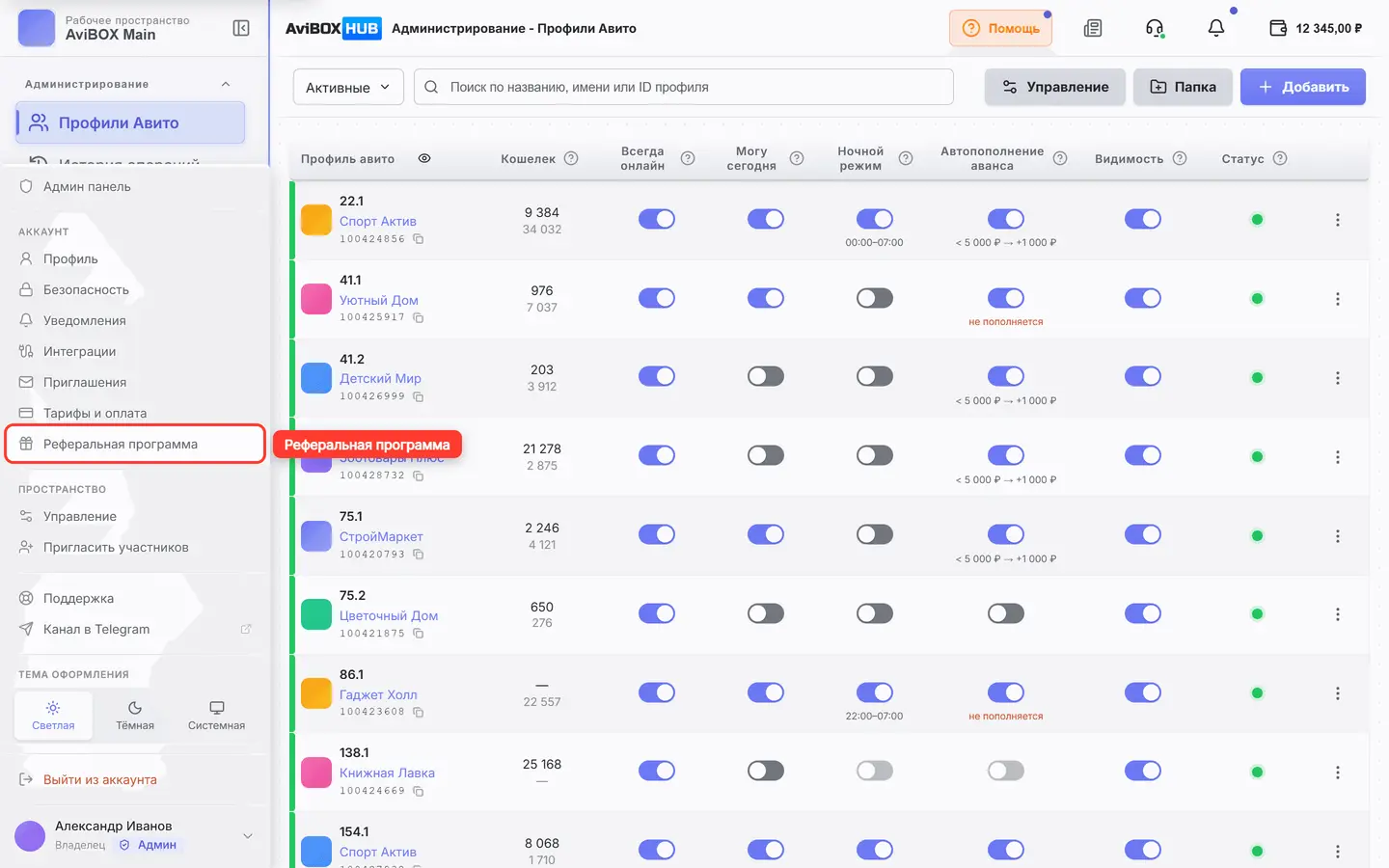
Task: Open the news document icon in header
Action: [1093, 28]
